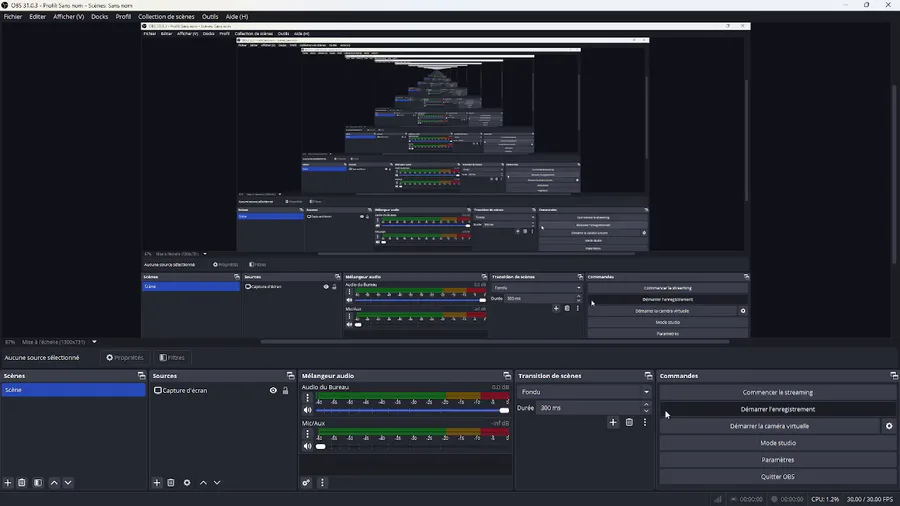Click Quitter OBS

coord(778,476)
